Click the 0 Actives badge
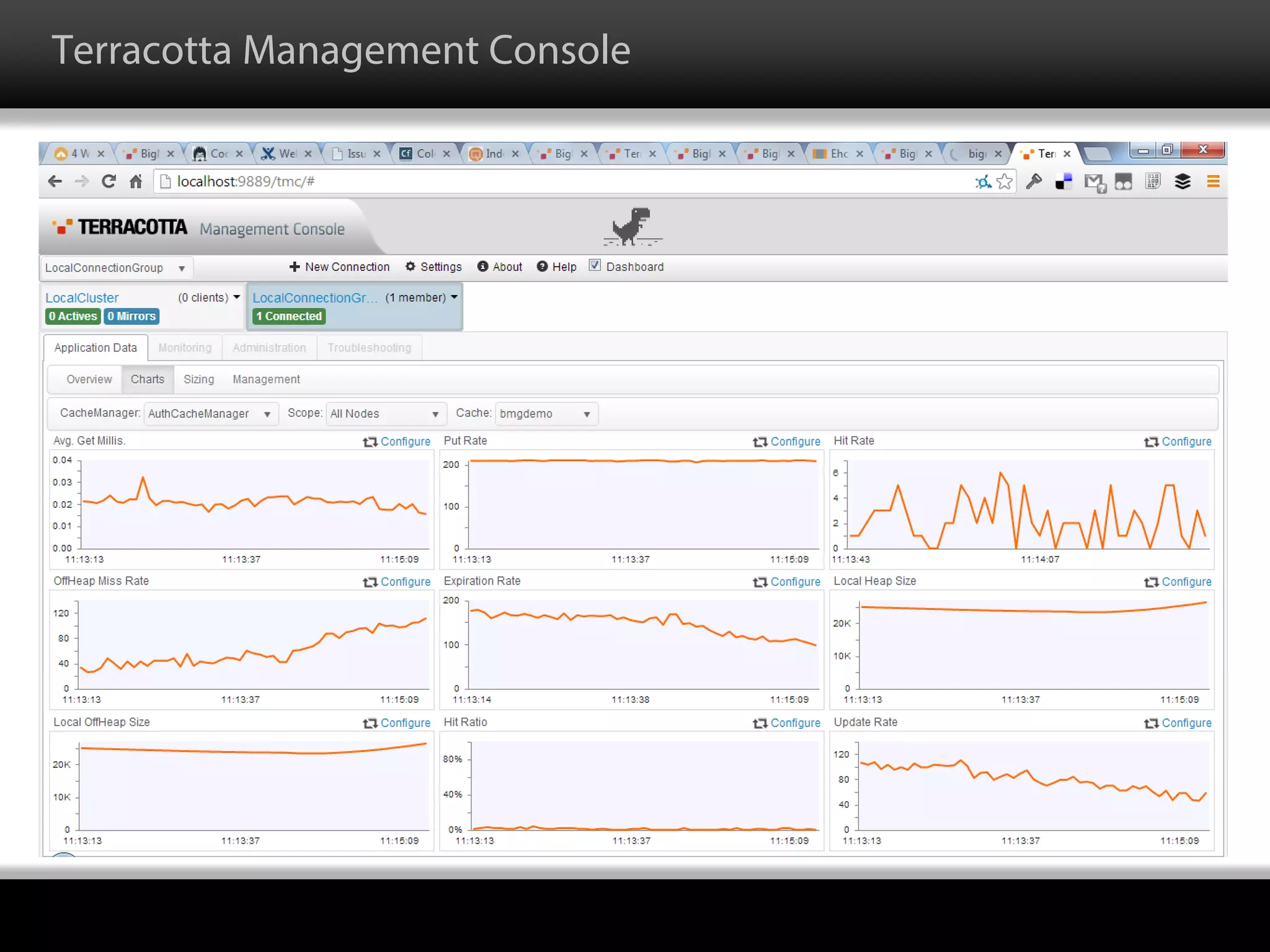The image size is (1270, 952). [x=73, y=316]
